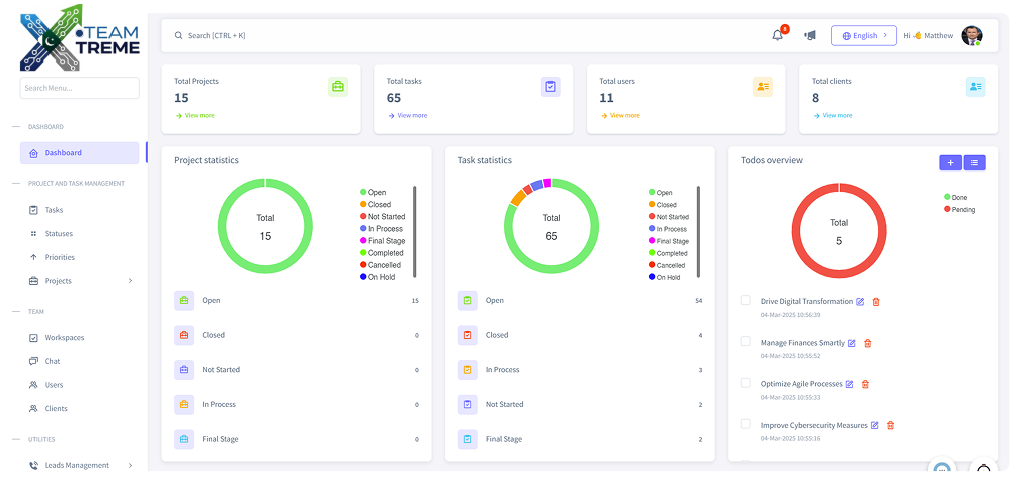Open Tasks from the sidebar

click(x=54, y=210)
